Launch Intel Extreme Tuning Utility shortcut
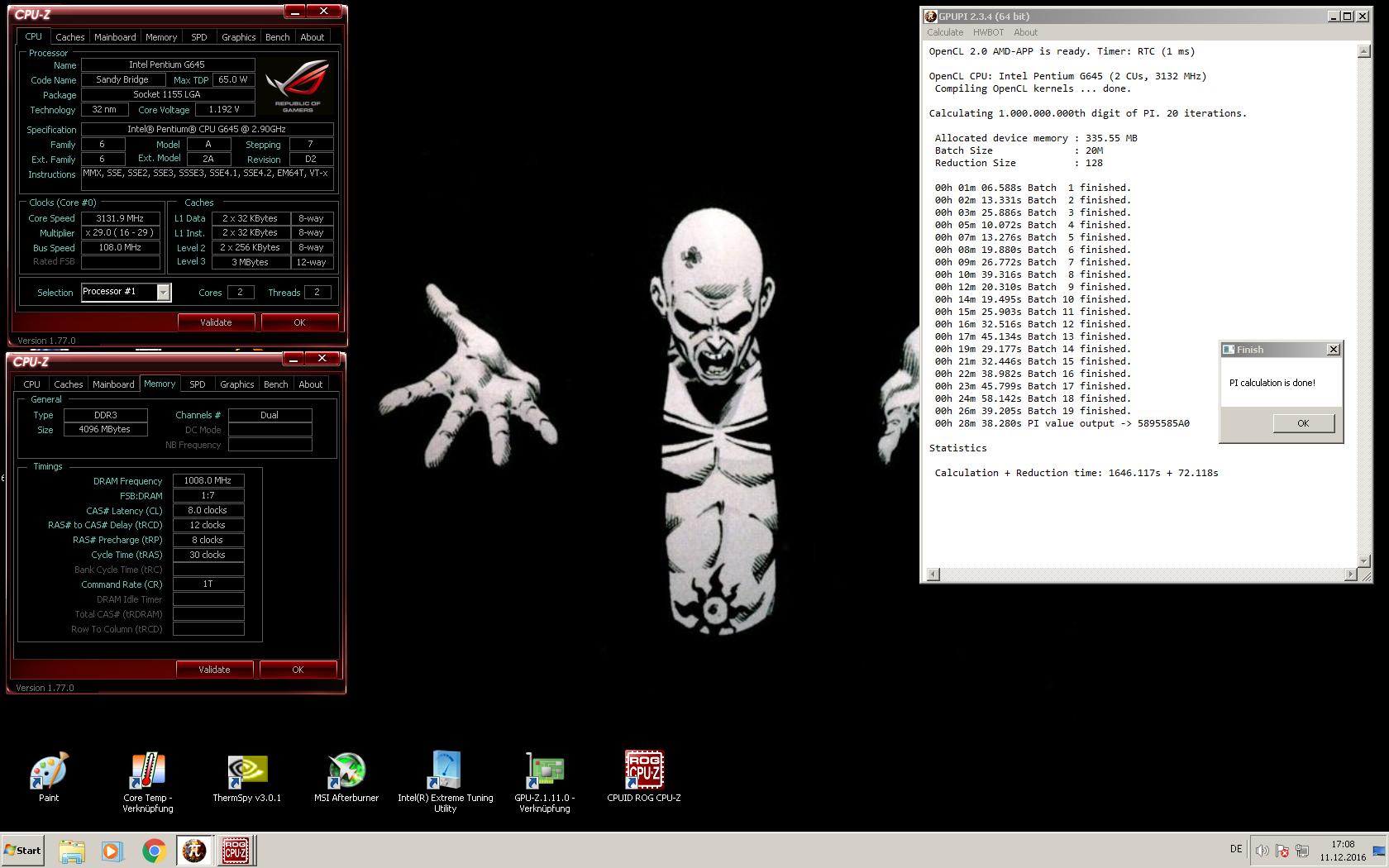Screen dimensions: 1389x868 [x=446, y=782]
